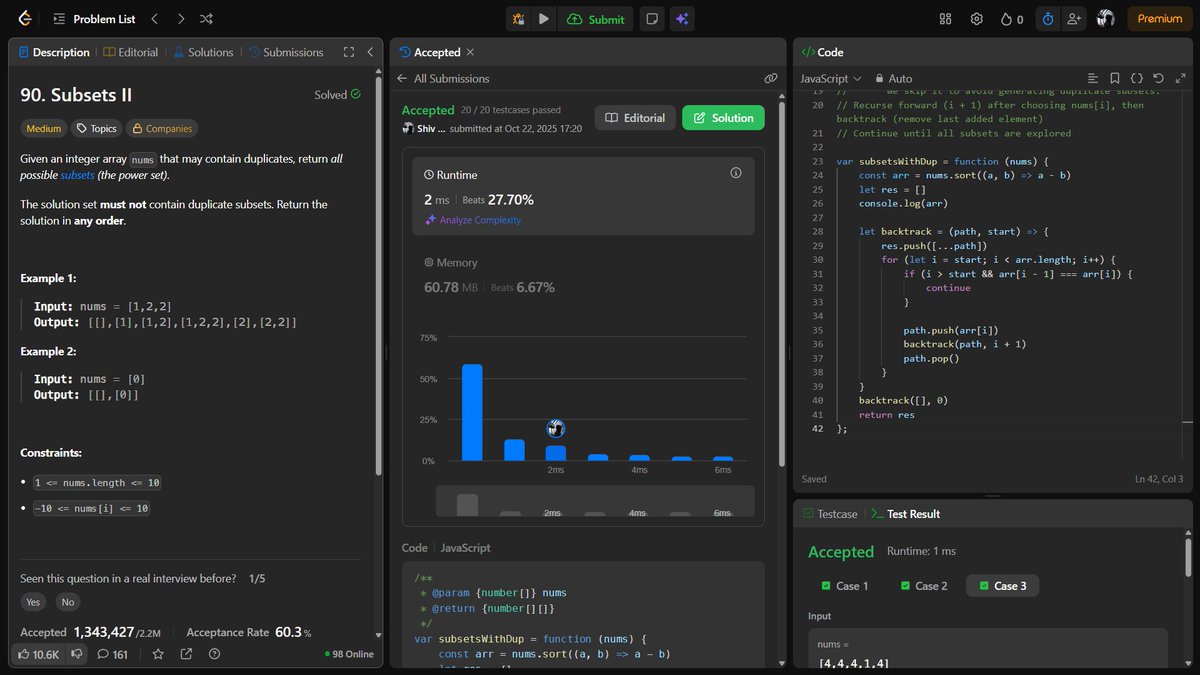Switch to the Testcase tab
Screen dimensions: 1200x675
[x=830, y=513]
